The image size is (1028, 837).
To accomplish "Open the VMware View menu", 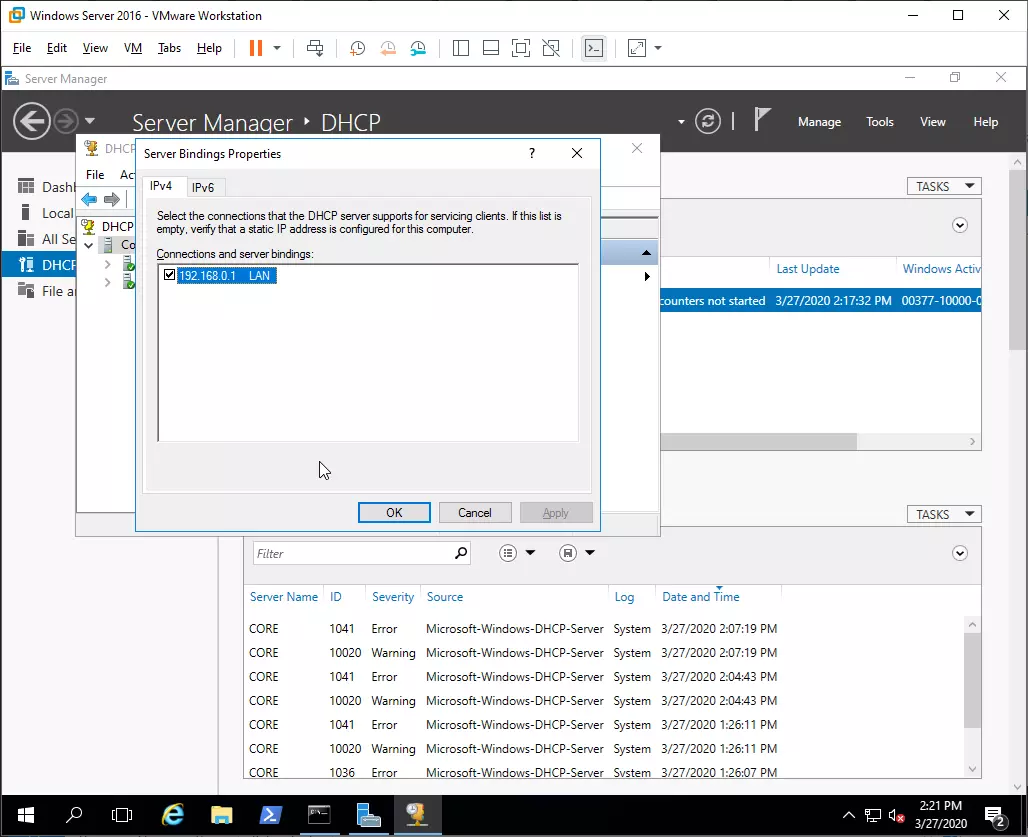I will [95, 48].
